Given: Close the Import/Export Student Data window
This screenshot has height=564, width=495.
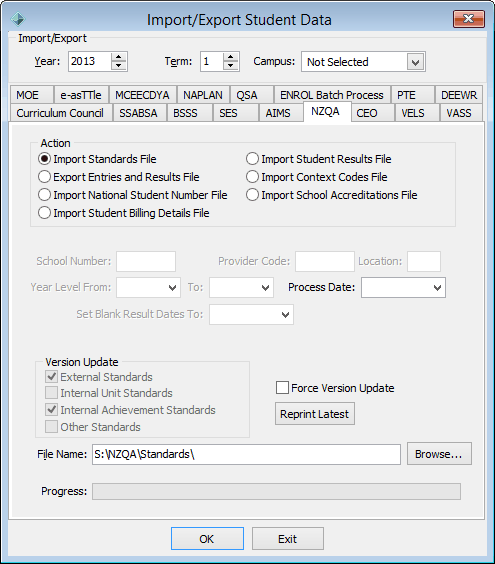Looking at the screenshot, I should tap(468, 19).
